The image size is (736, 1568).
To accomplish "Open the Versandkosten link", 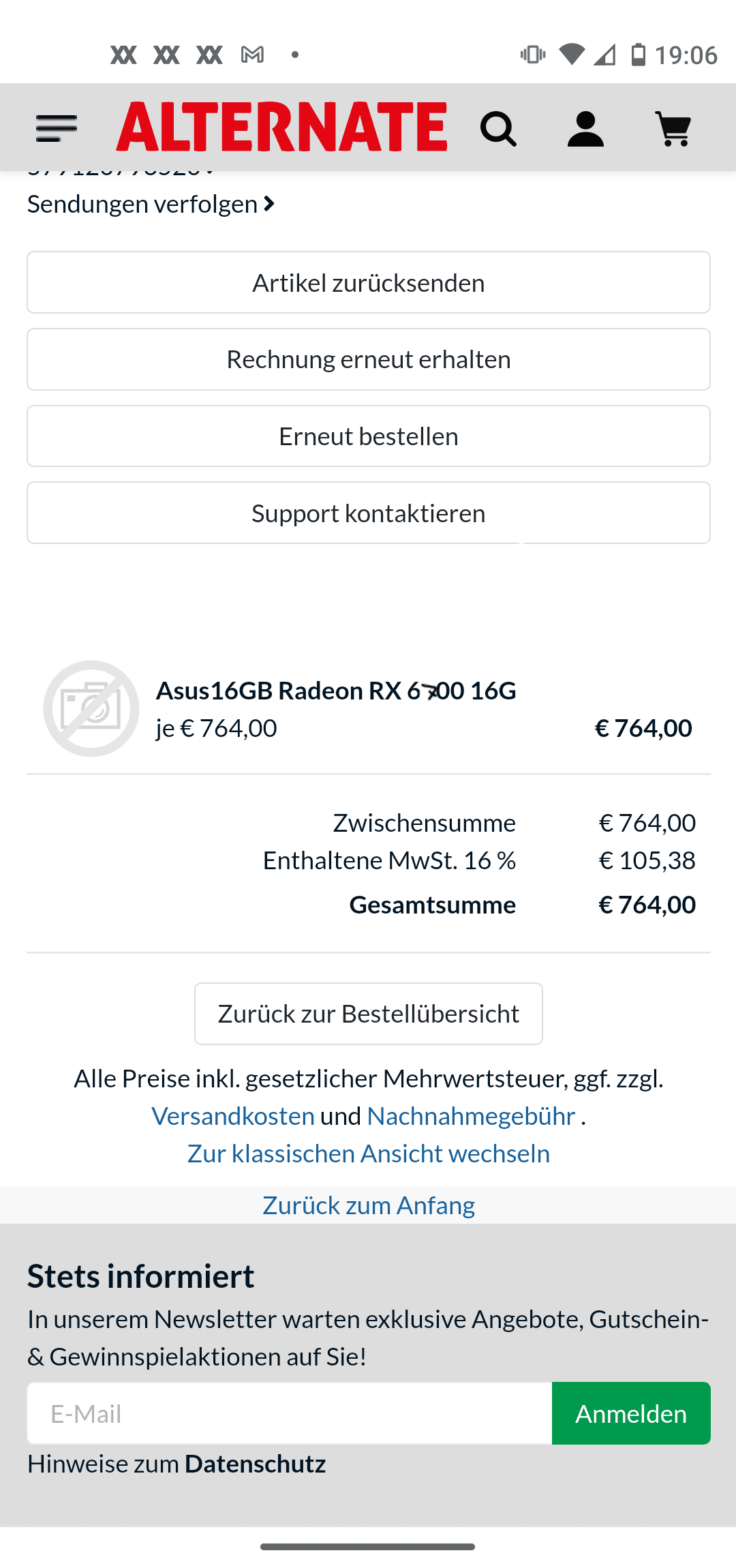I will click(x=233, y=1116).
